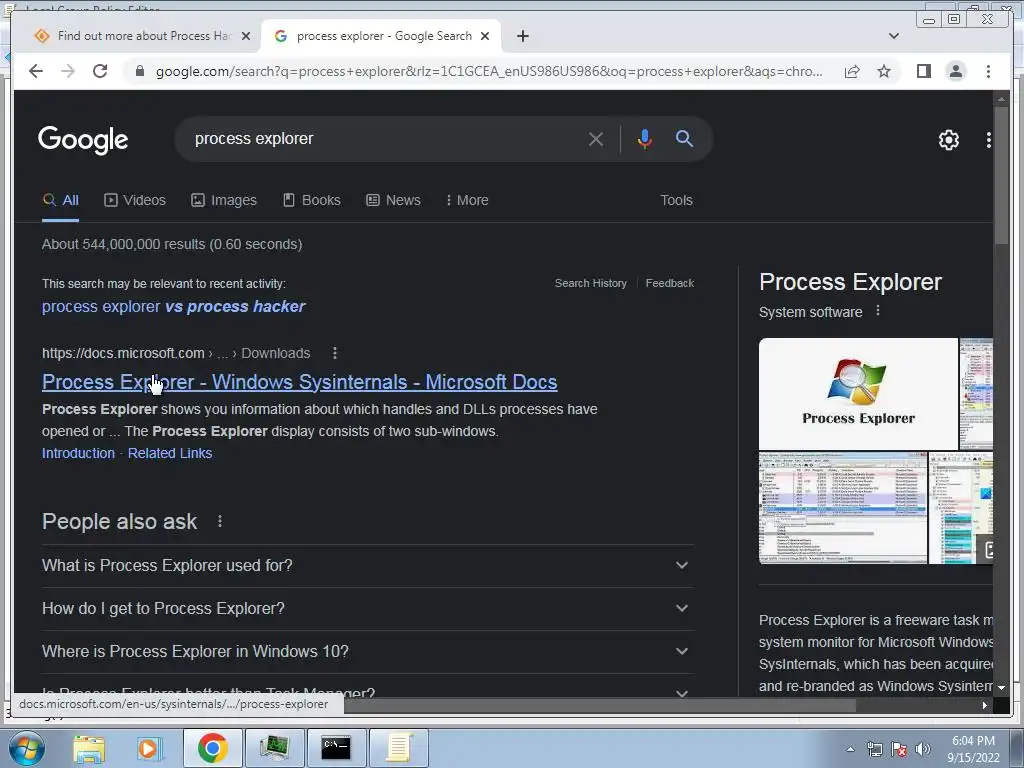This screenshot has height=768, width=1024.
Task: Click Chrome's forward arrow button
Action: click(x=68, y=71)
